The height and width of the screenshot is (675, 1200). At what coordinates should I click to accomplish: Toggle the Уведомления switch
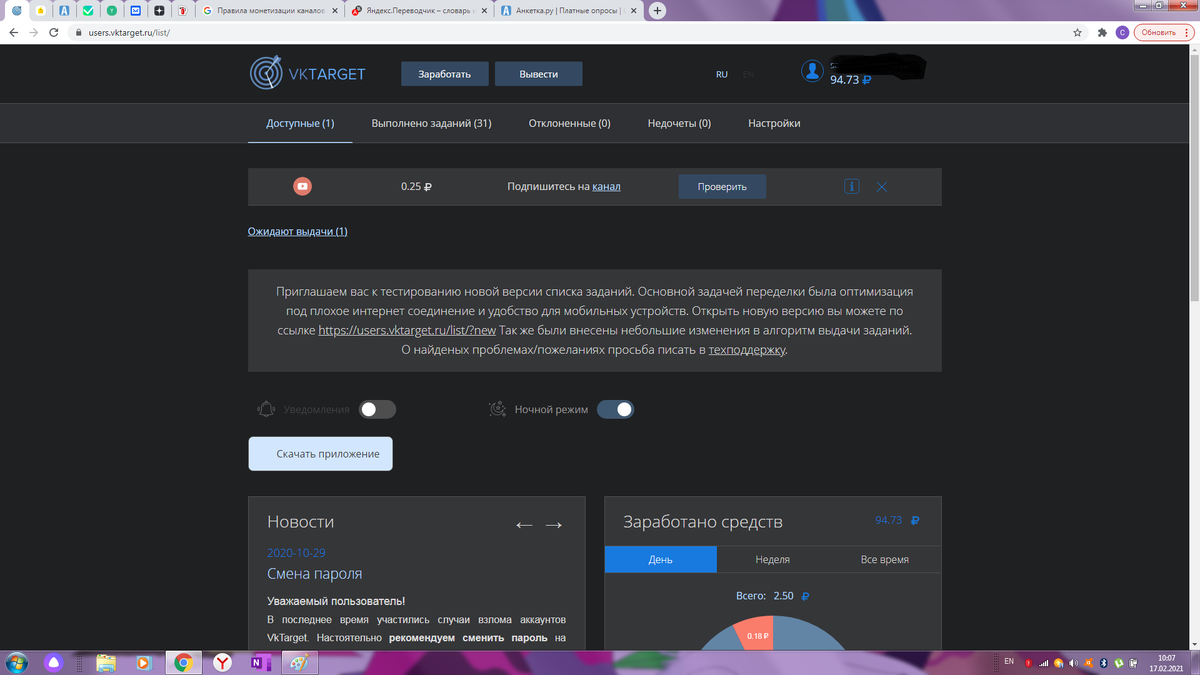(x=378, y=409)
